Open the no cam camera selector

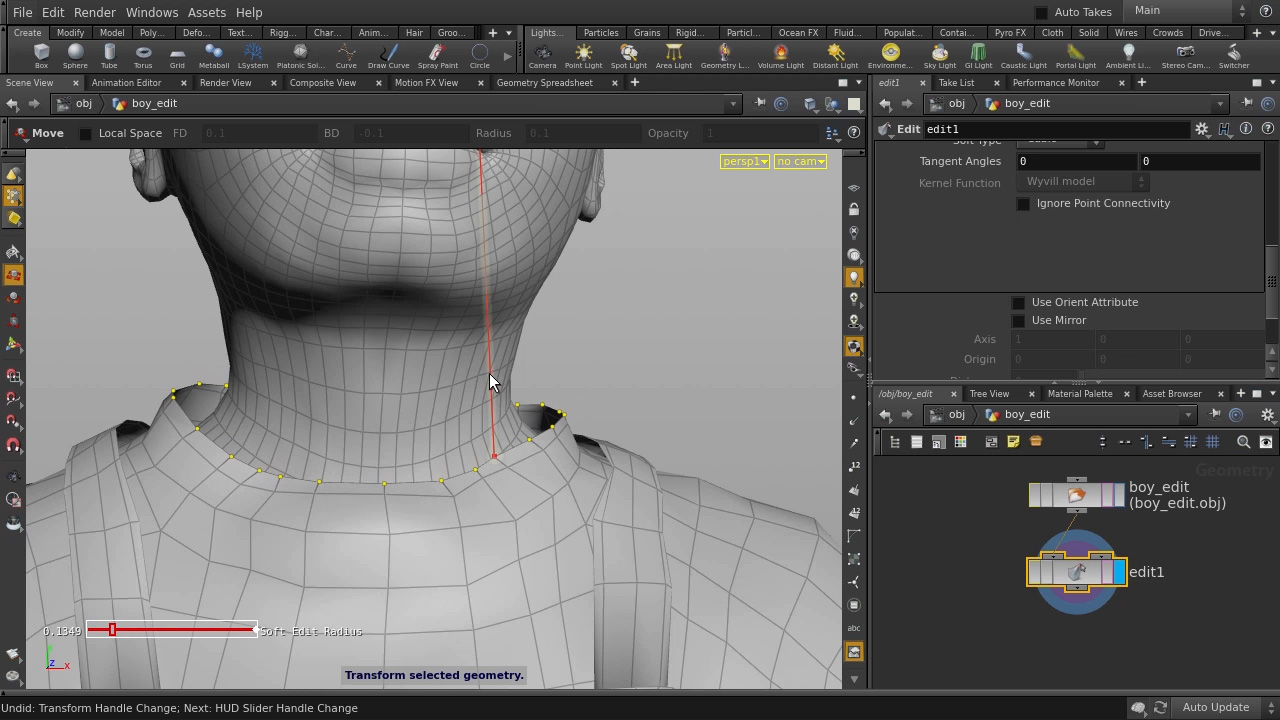coord(799,161)
